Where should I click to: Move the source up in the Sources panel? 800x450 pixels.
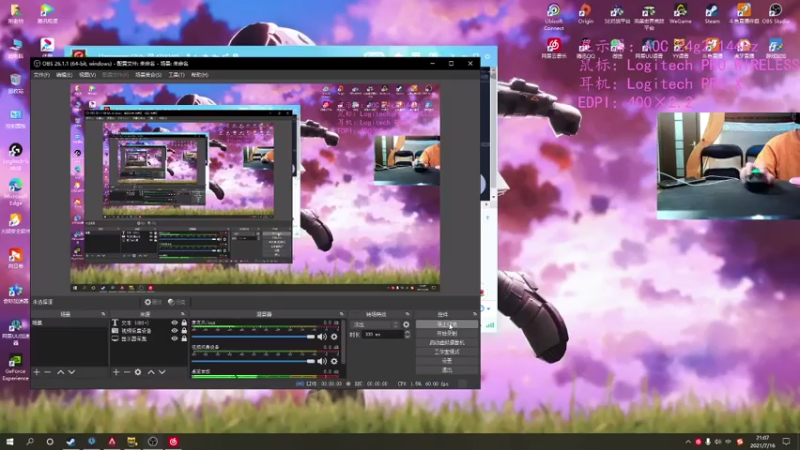pyautogui.click(x=151, y=372)
